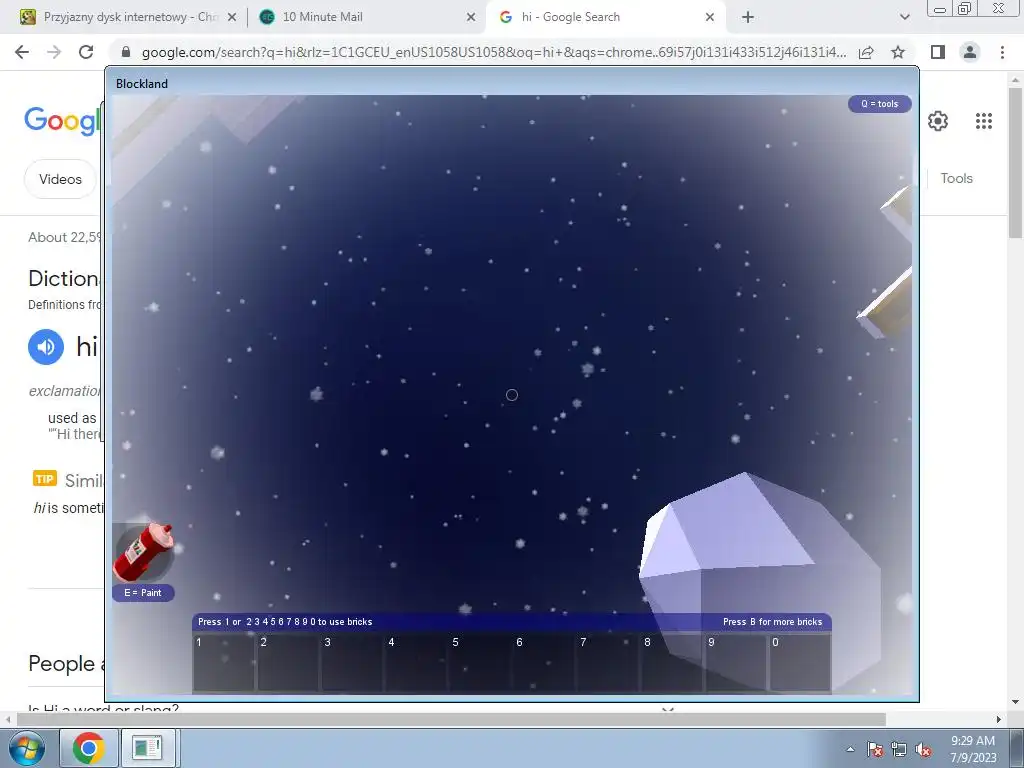Open Chrome's three-dot menu

[1002, 52]
